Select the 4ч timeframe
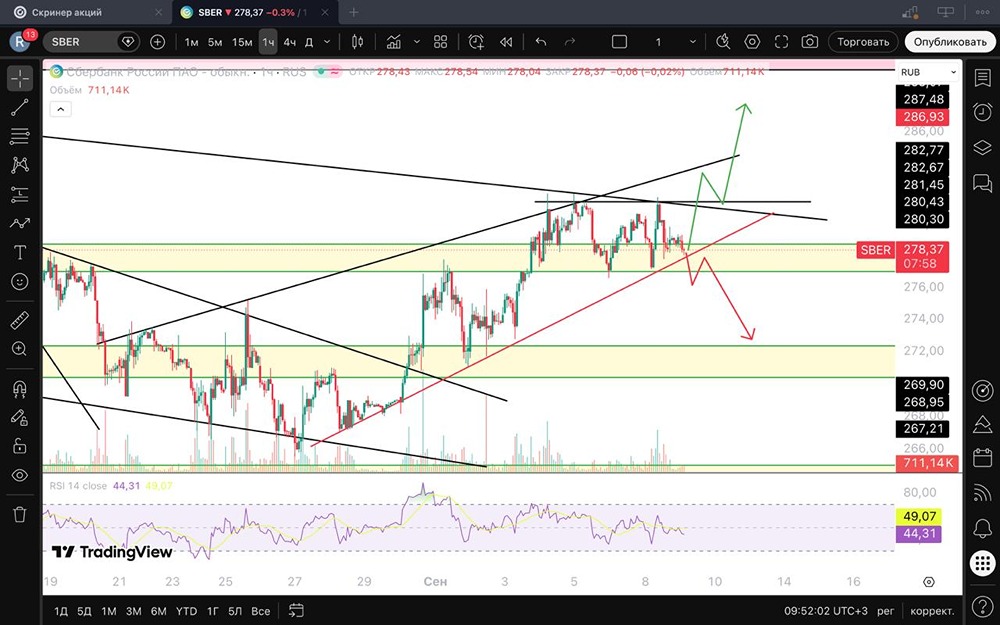 [x=290, y=42]
